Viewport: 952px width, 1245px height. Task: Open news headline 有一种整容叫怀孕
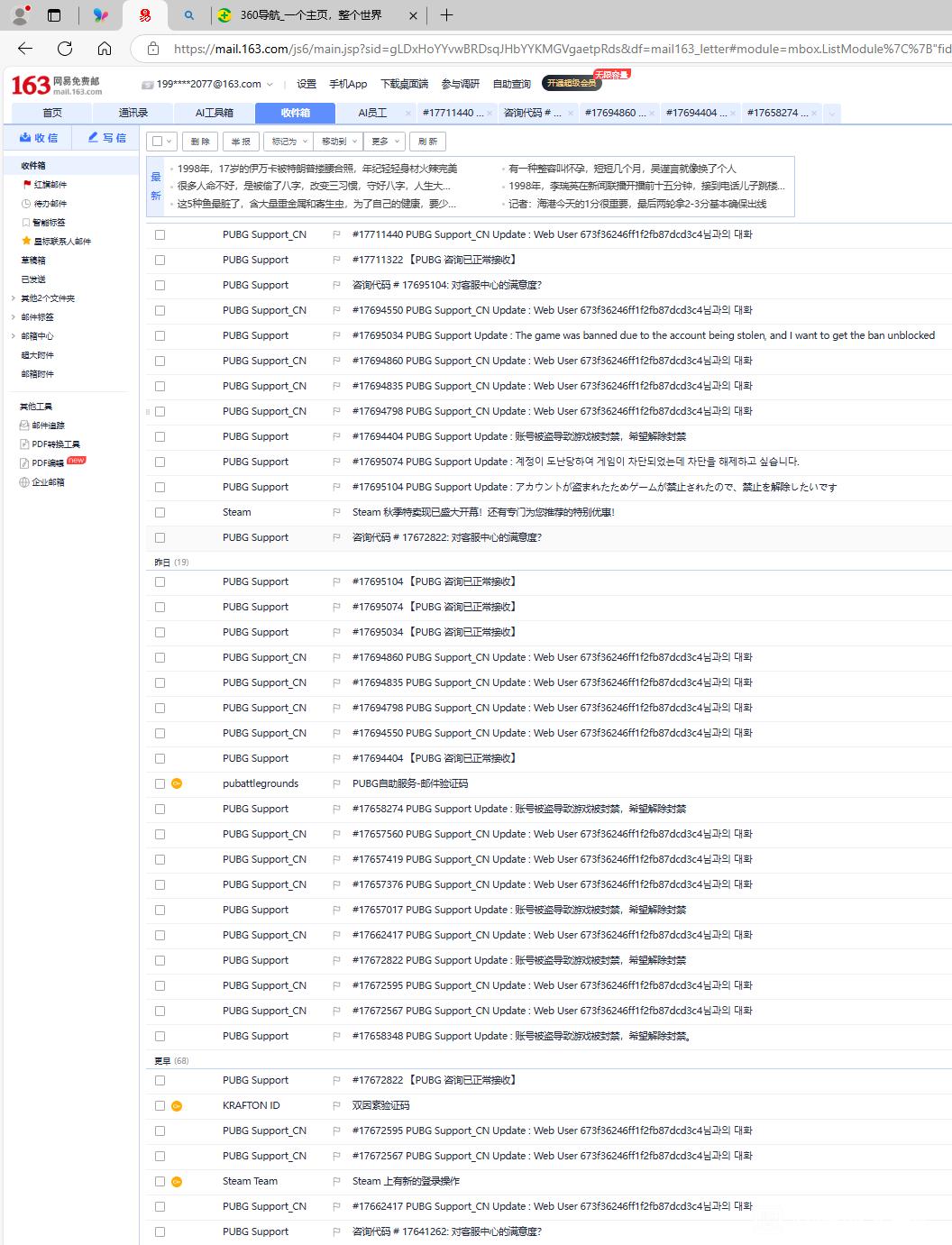(622, 169)
